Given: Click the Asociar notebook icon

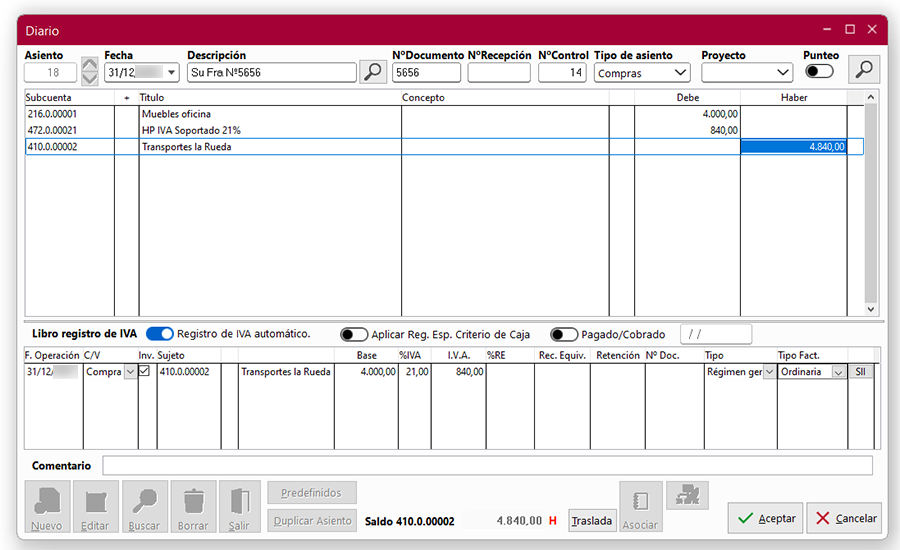Looking at the screenshot, I should [641, 507].
